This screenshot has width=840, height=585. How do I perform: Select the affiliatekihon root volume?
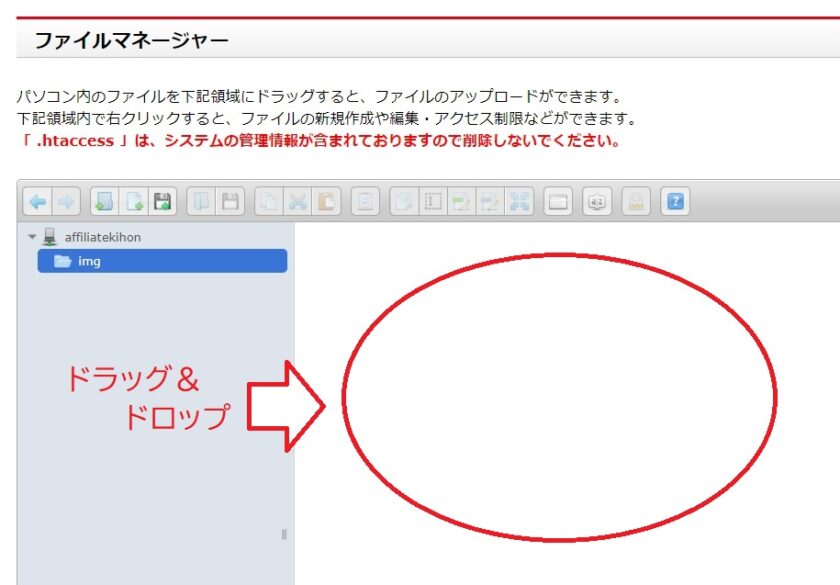tap(103, 237)
